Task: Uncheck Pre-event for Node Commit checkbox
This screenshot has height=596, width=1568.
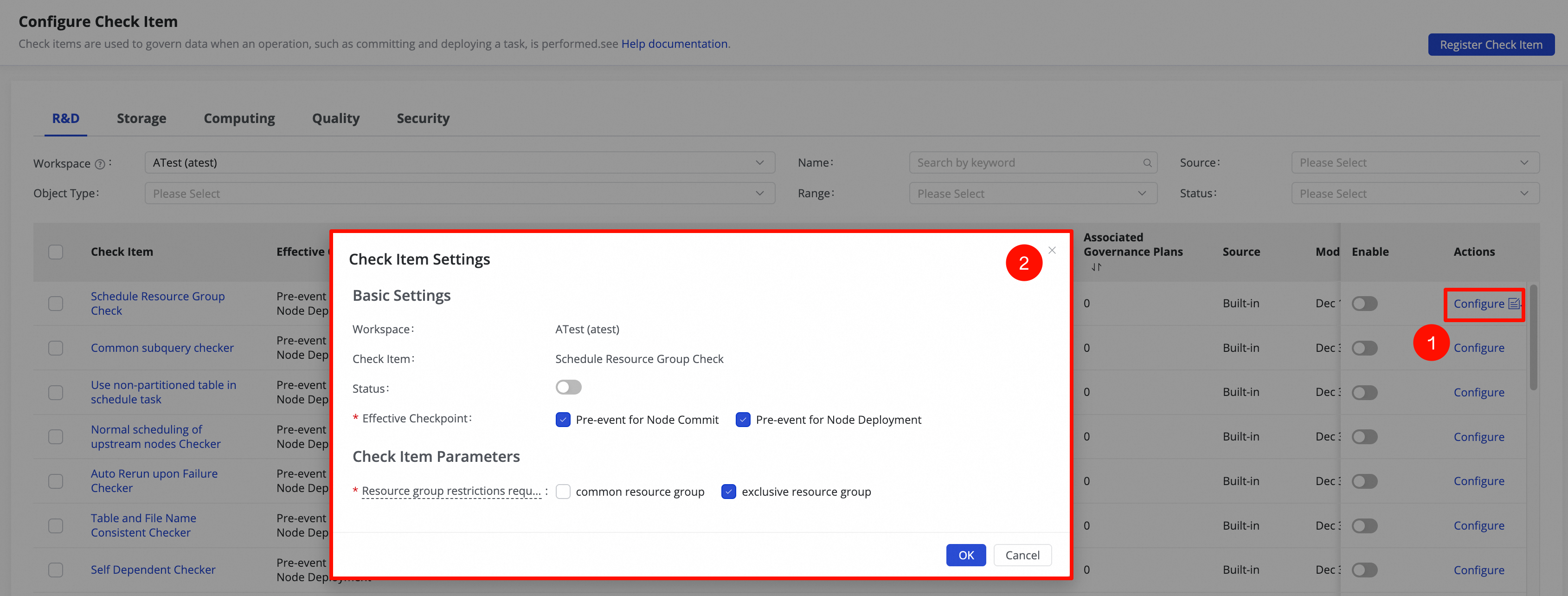Action: click(x=563, y=420)
